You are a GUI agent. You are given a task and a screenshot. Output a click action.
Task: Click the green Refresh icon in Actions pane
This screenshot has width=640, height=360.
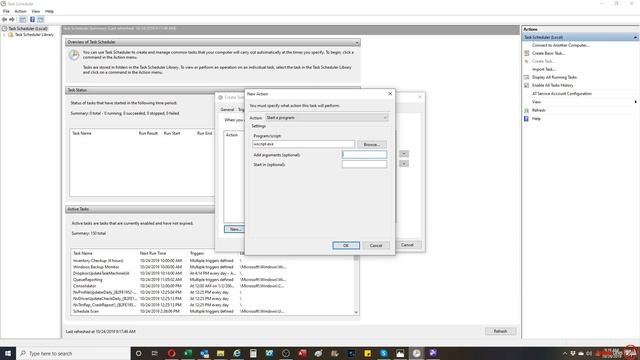527,110
